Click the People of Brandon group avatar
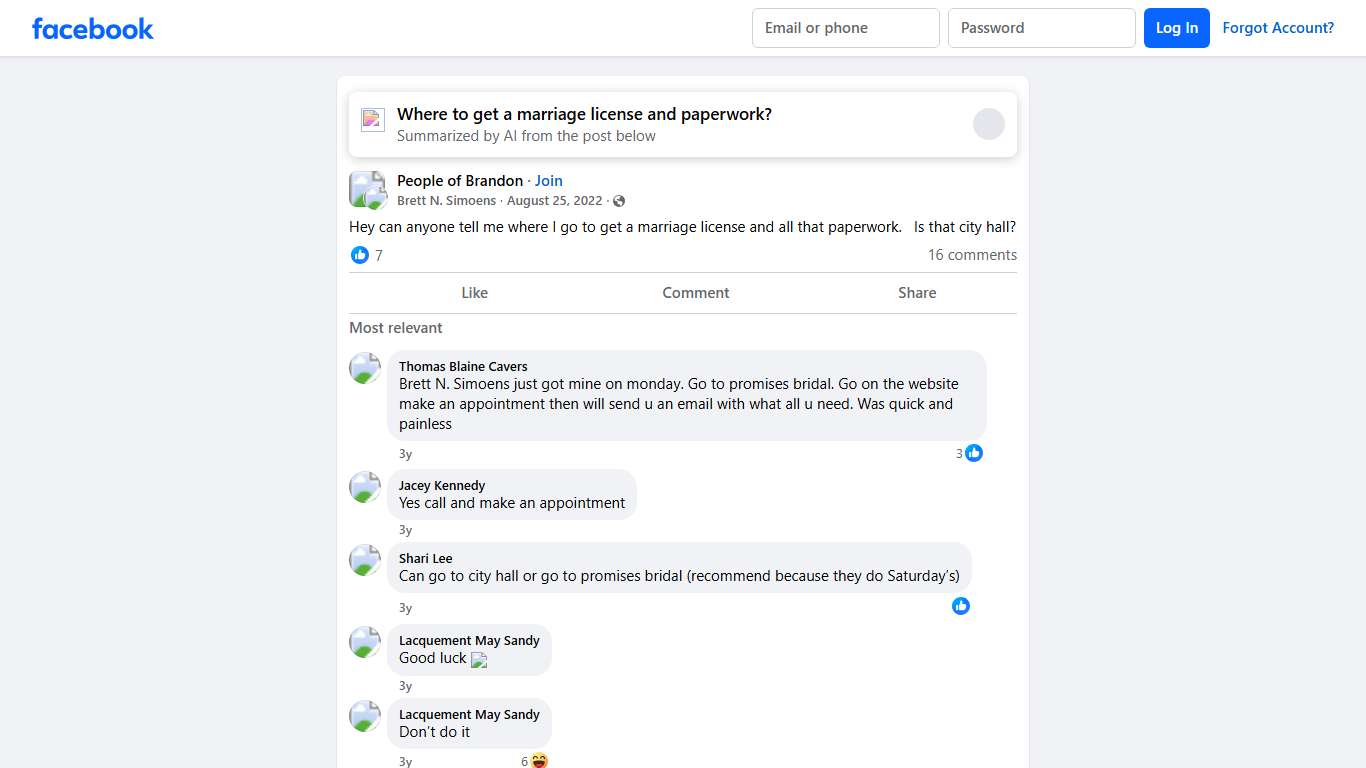Viewport: 1366px width, 768px height. point(367,189)
